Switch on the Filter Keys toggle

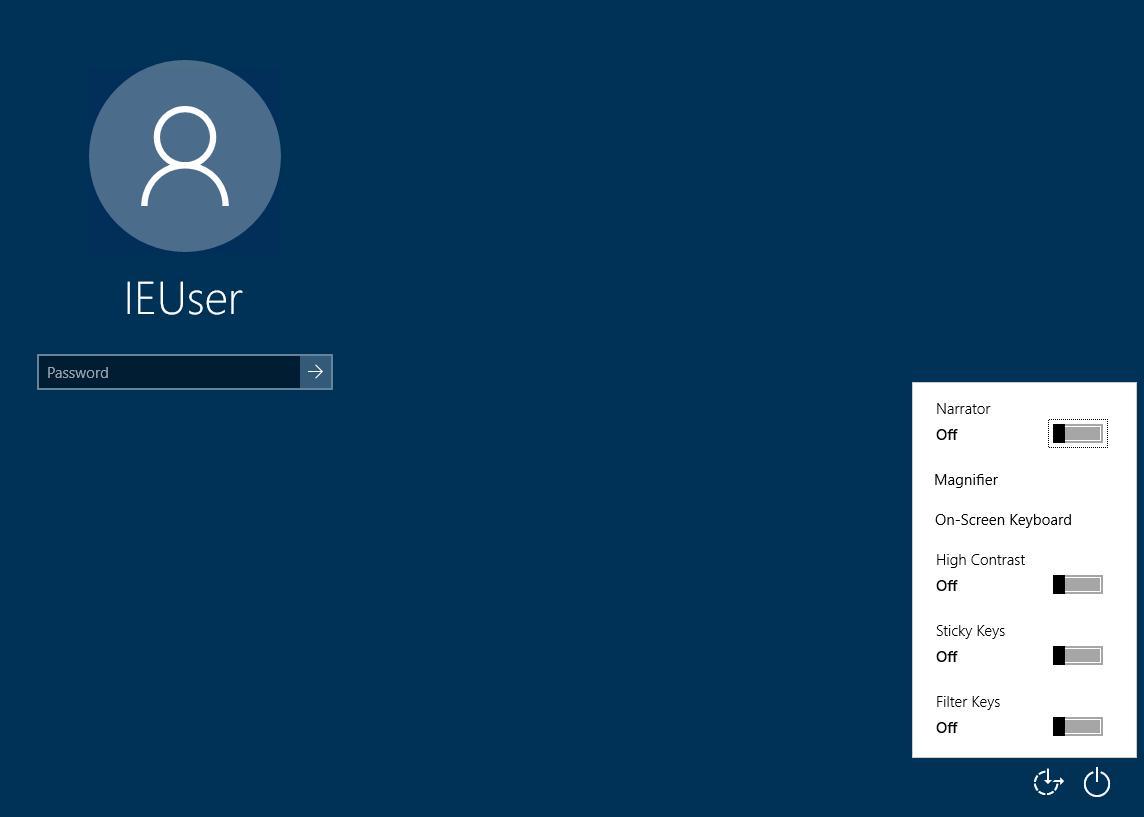point(1077,727)
